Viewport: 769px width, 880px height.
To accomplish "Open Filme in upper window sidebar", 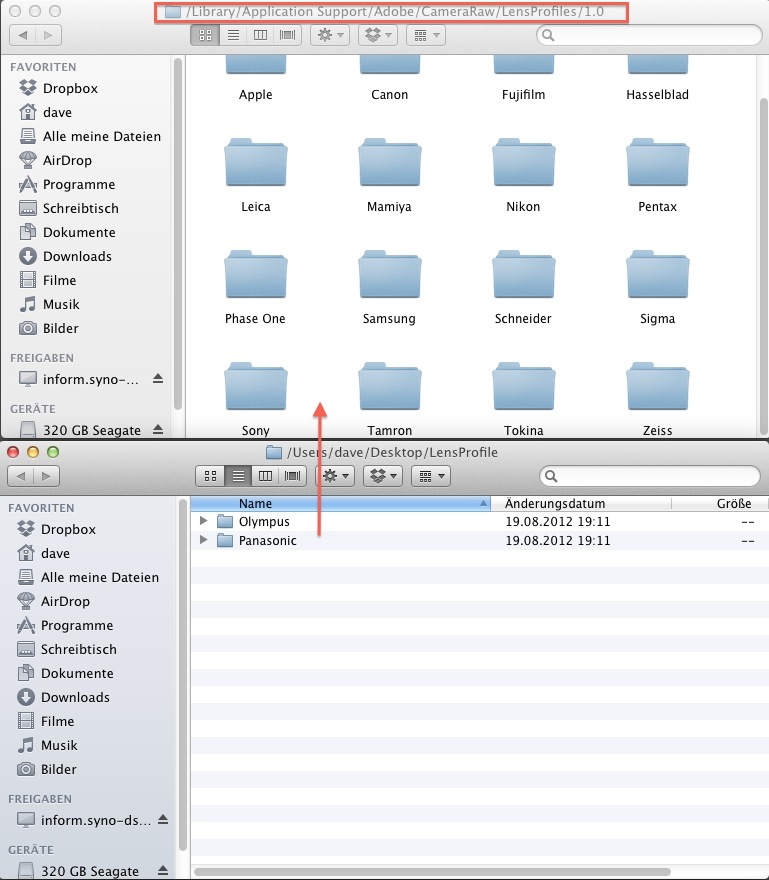I will [47, 281].
